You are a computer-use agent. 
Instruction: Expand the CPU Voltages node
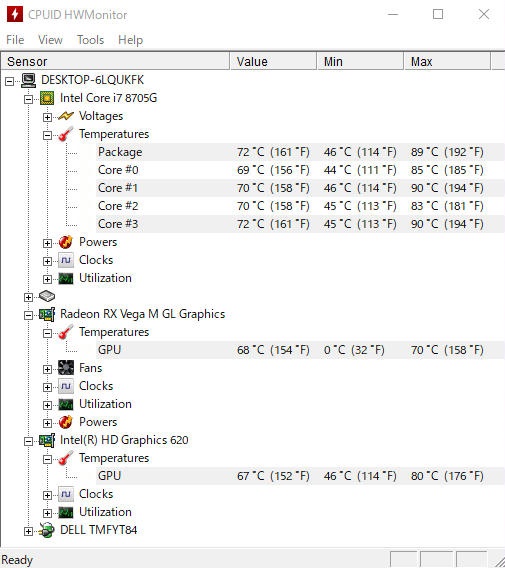point(47,117)
